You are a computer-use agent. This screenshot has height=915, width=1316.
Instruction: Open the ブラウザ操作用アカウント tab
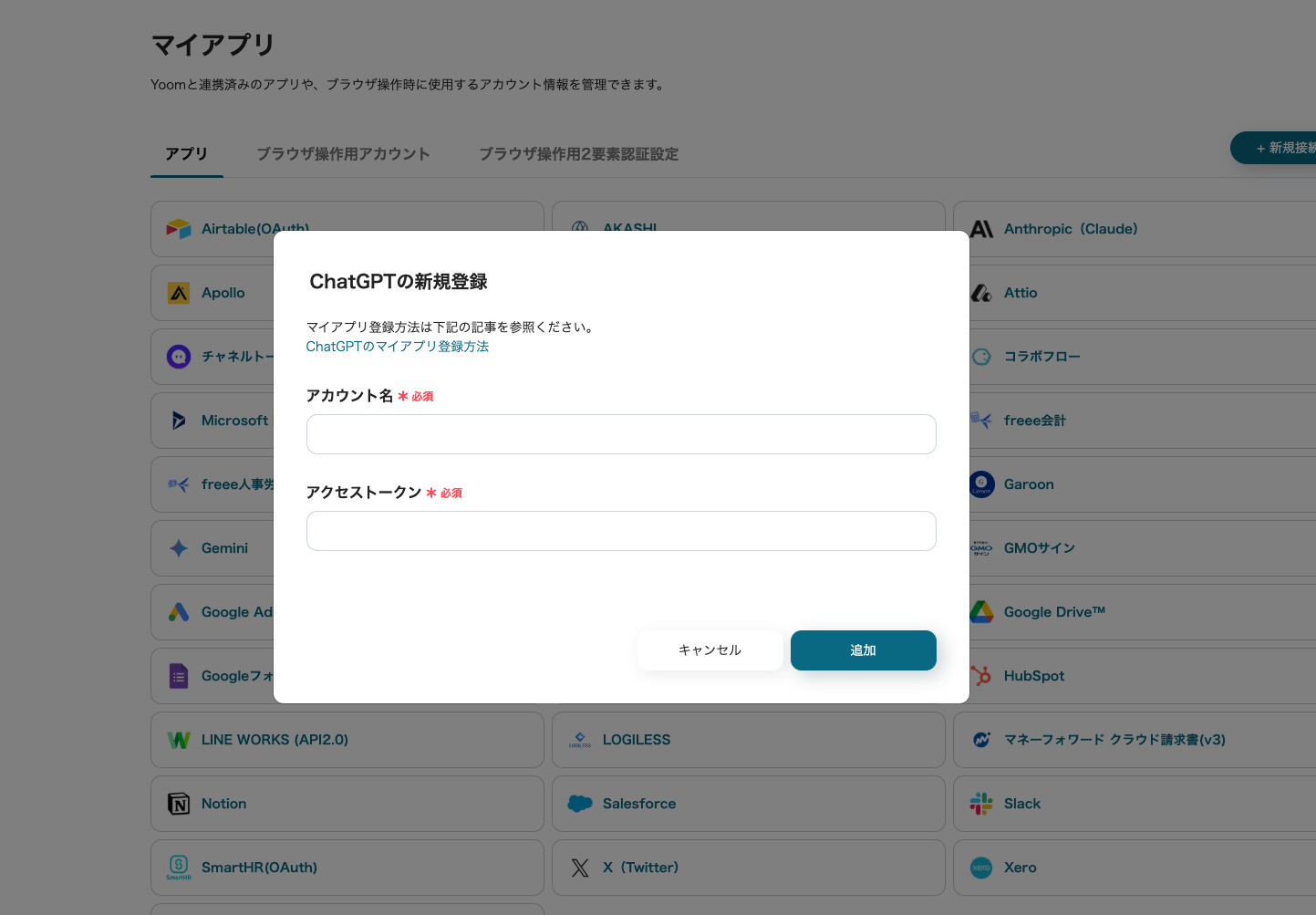point(343,154)
